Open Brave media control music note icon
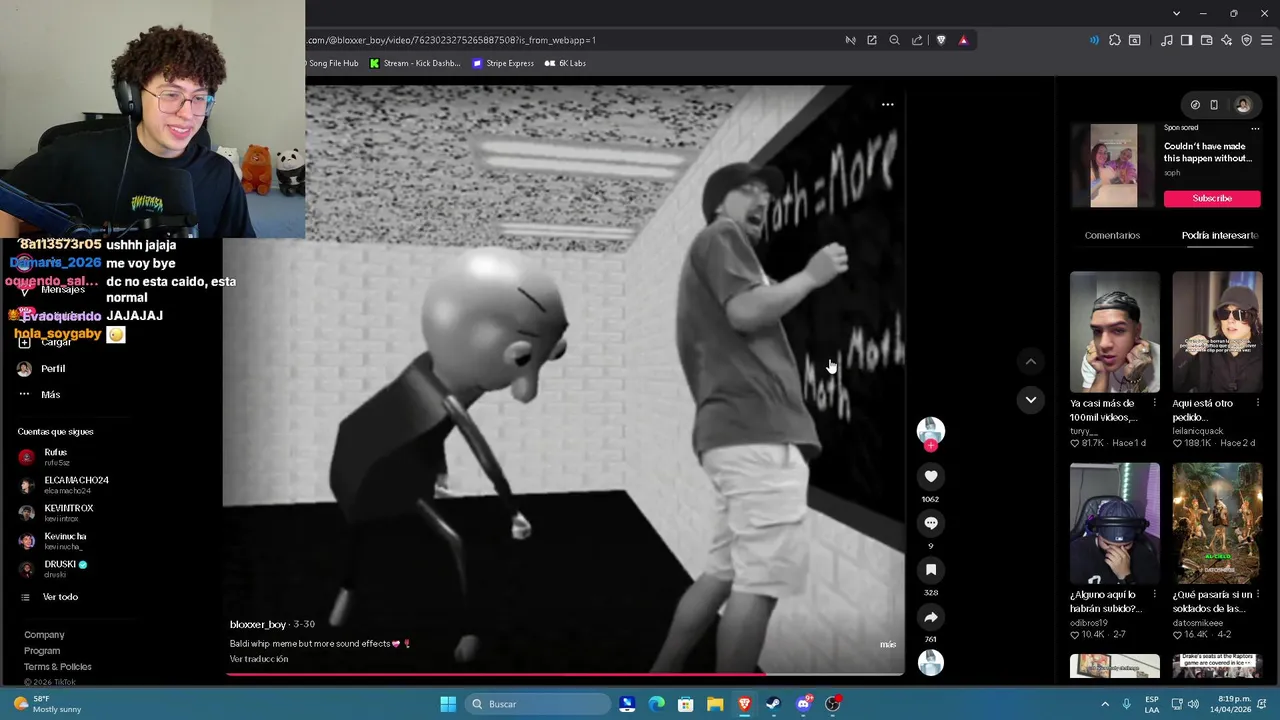This screenshot has width=1280, height=720. click(x=1166, y=40)
